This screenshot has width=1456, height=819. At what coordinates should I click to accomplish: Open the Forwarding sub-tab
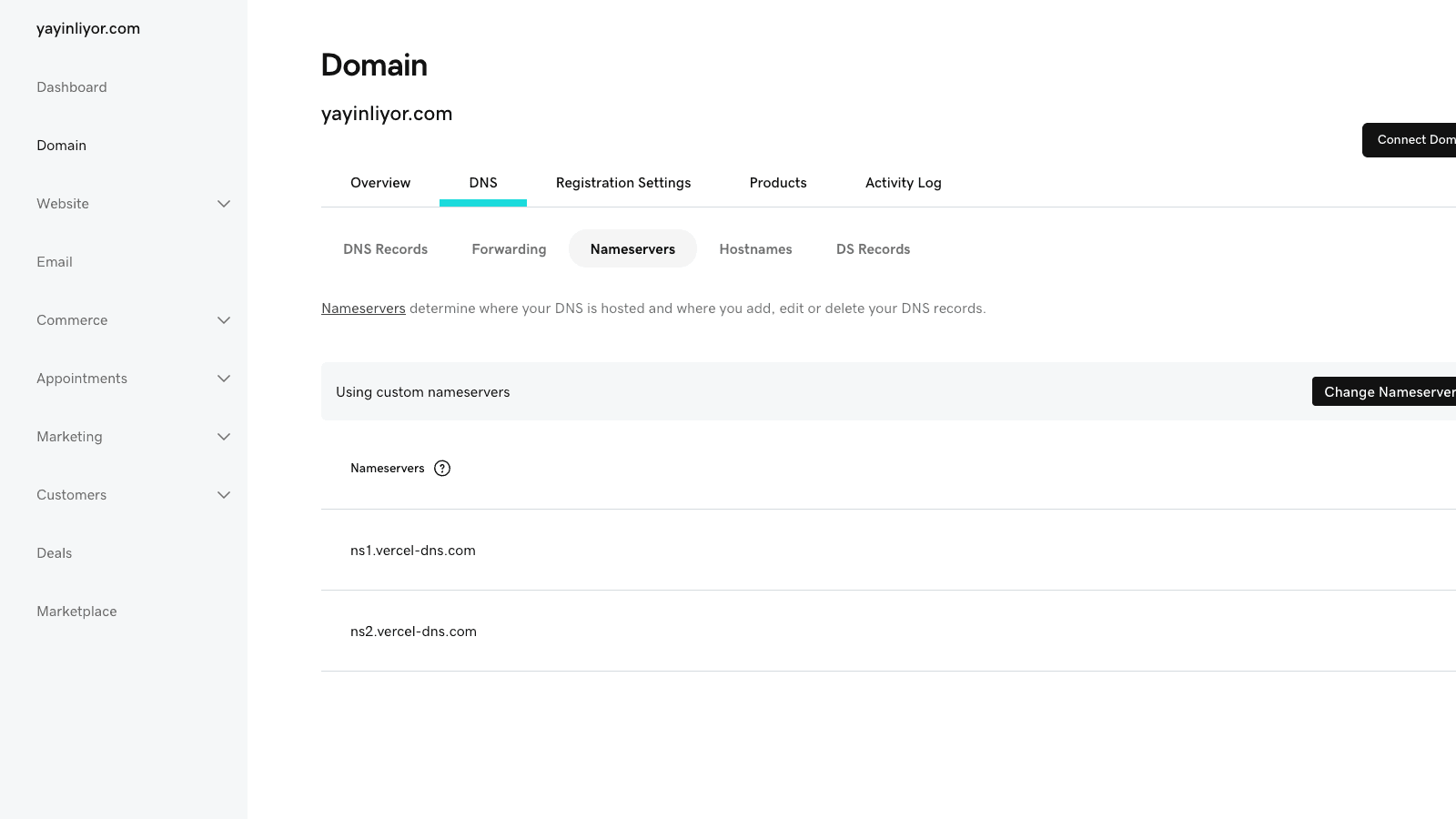click(509, 249)
